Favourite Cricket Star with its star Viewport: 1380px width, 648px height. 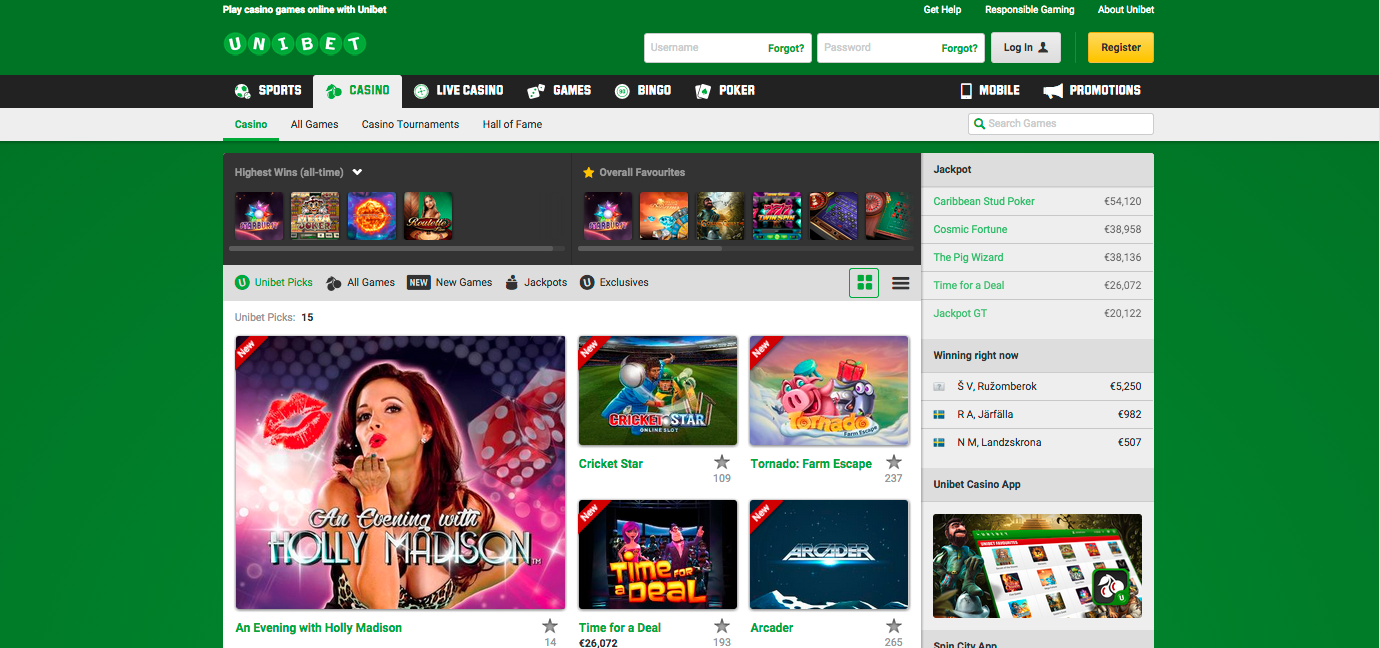point(722,462)
